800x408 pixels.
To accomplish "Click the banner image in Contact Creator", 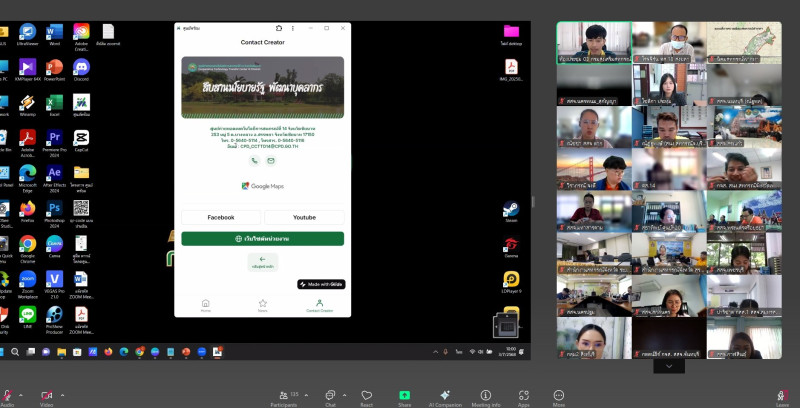I will 263,87.
